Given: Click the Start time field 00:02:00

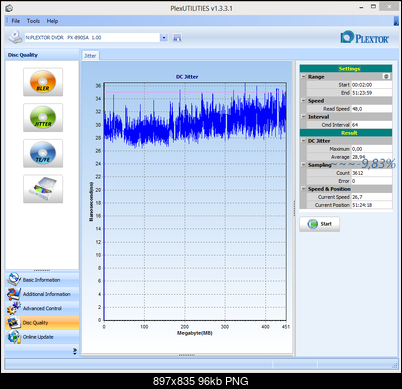Looking at the screenshot, I should [372, 85].
